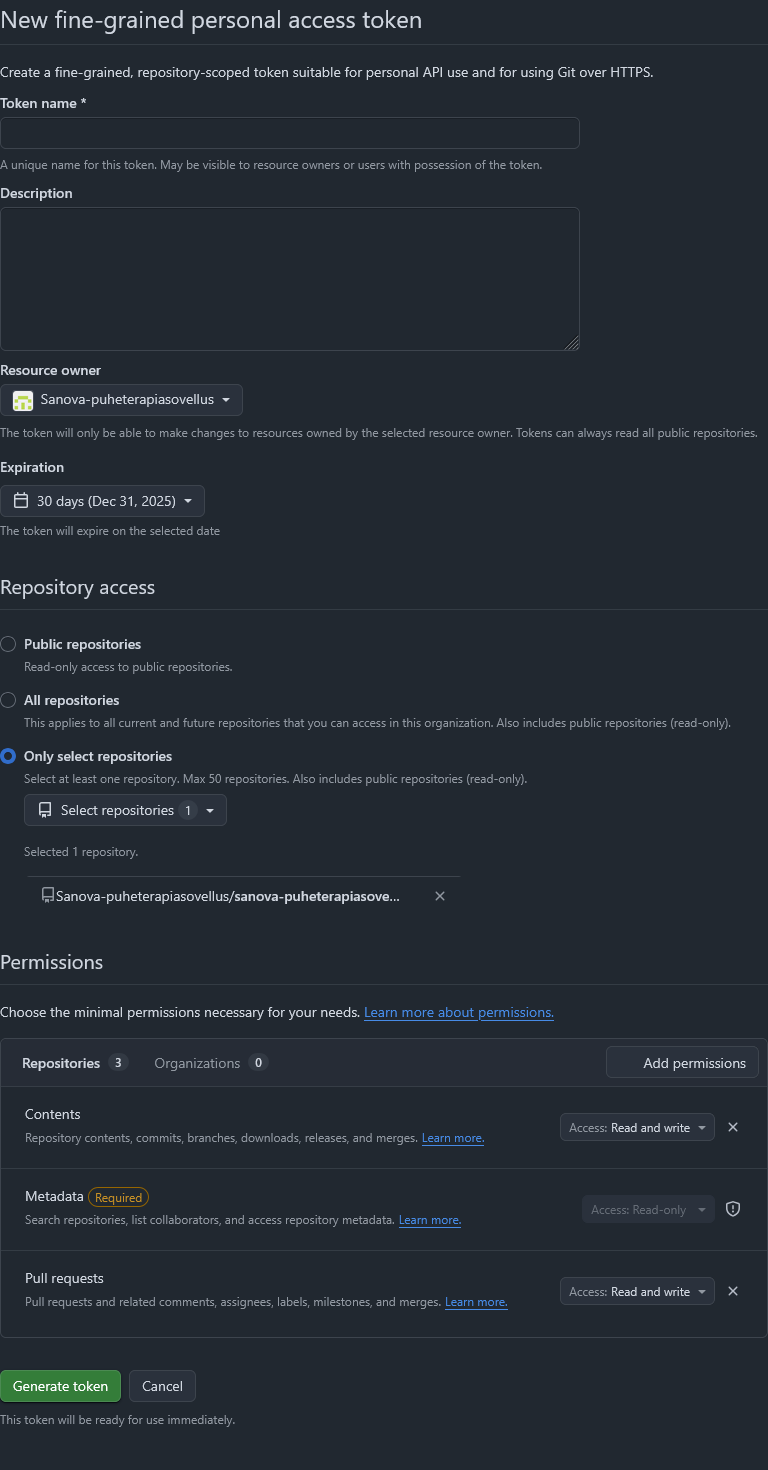The height and width of the screenshot is (1470, 768).
Task: Expand the Contents access level dropdown
Action: pos(637,1127)
